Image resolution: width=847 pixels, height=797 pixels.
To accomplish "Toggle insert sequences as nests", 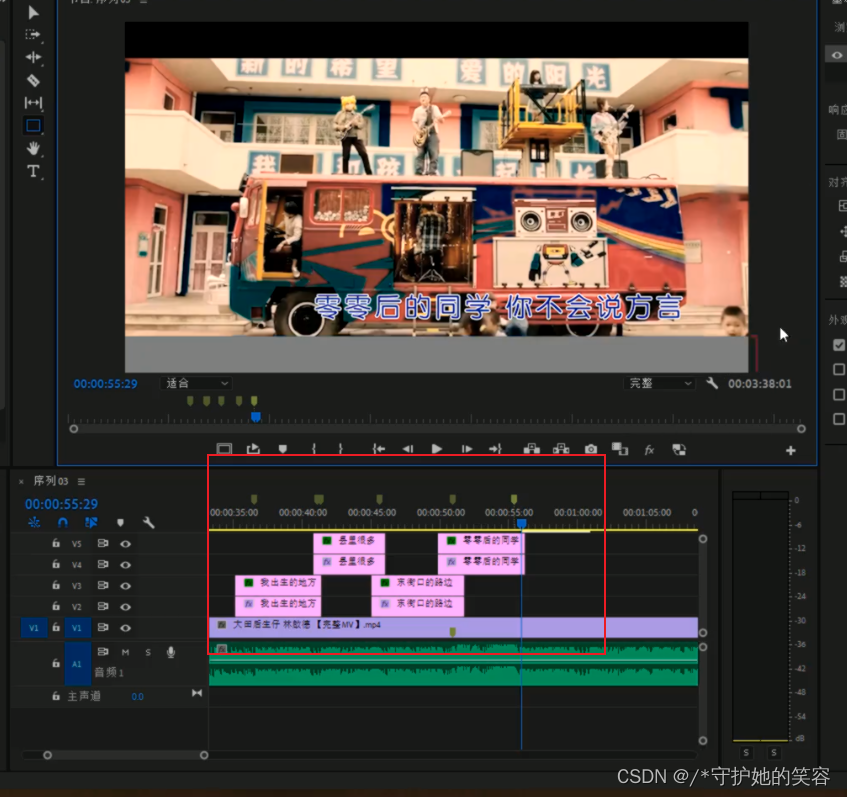I will pos(34,523).
